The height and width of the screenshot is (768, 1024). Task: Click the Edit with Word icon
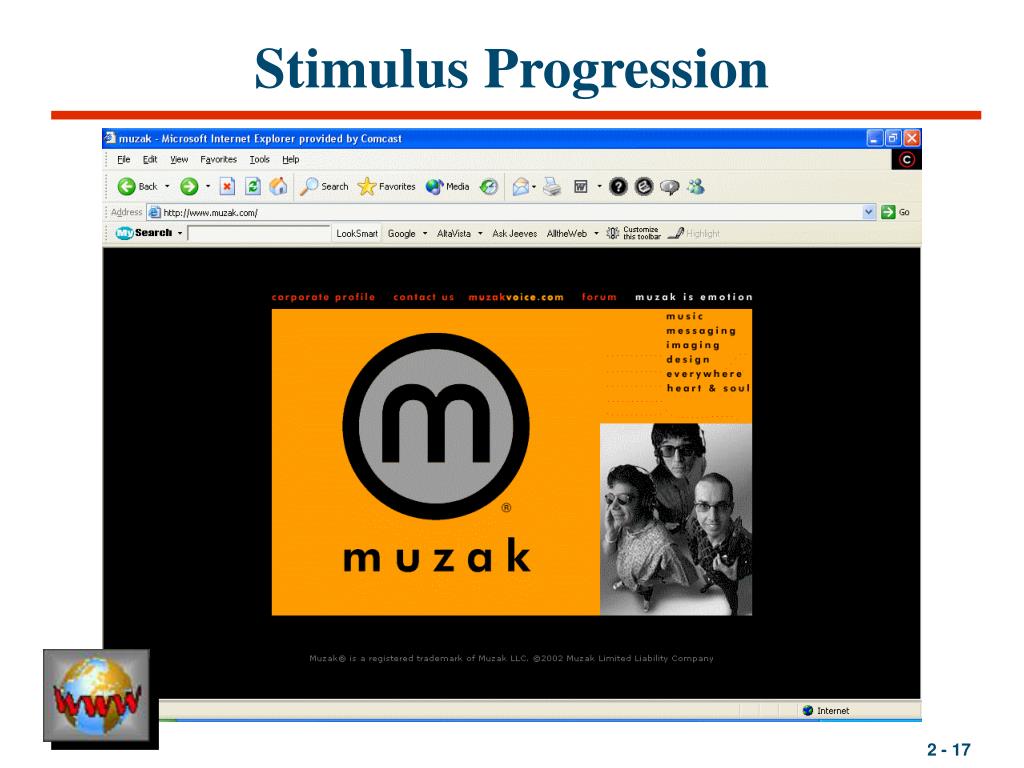(581, 187)
